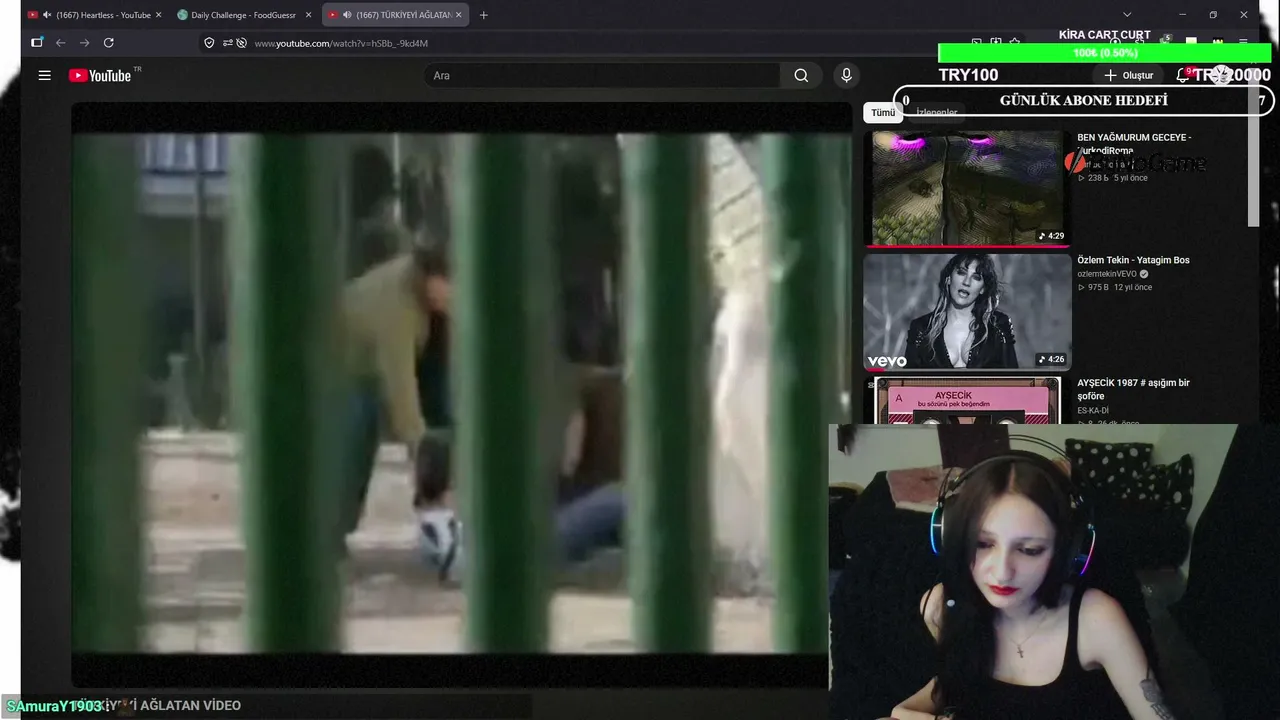Click the magnifier search button

801,75
